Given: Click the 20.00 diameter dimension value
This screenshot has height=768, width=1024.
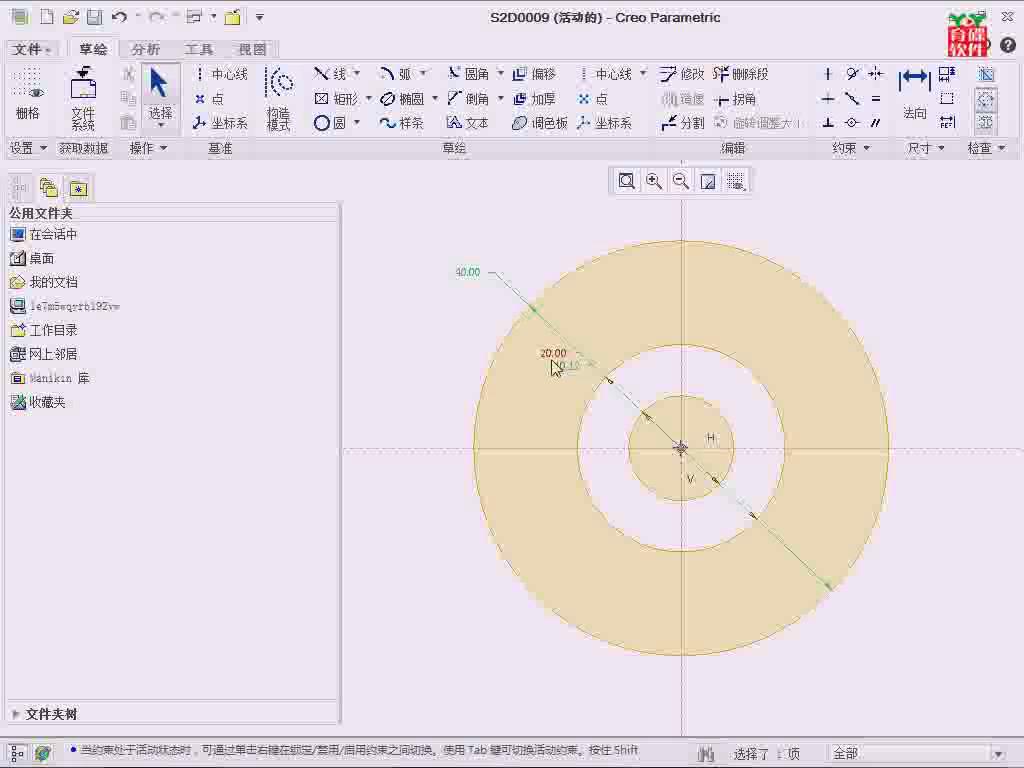Looking at the screenshot, I should 553,353.
